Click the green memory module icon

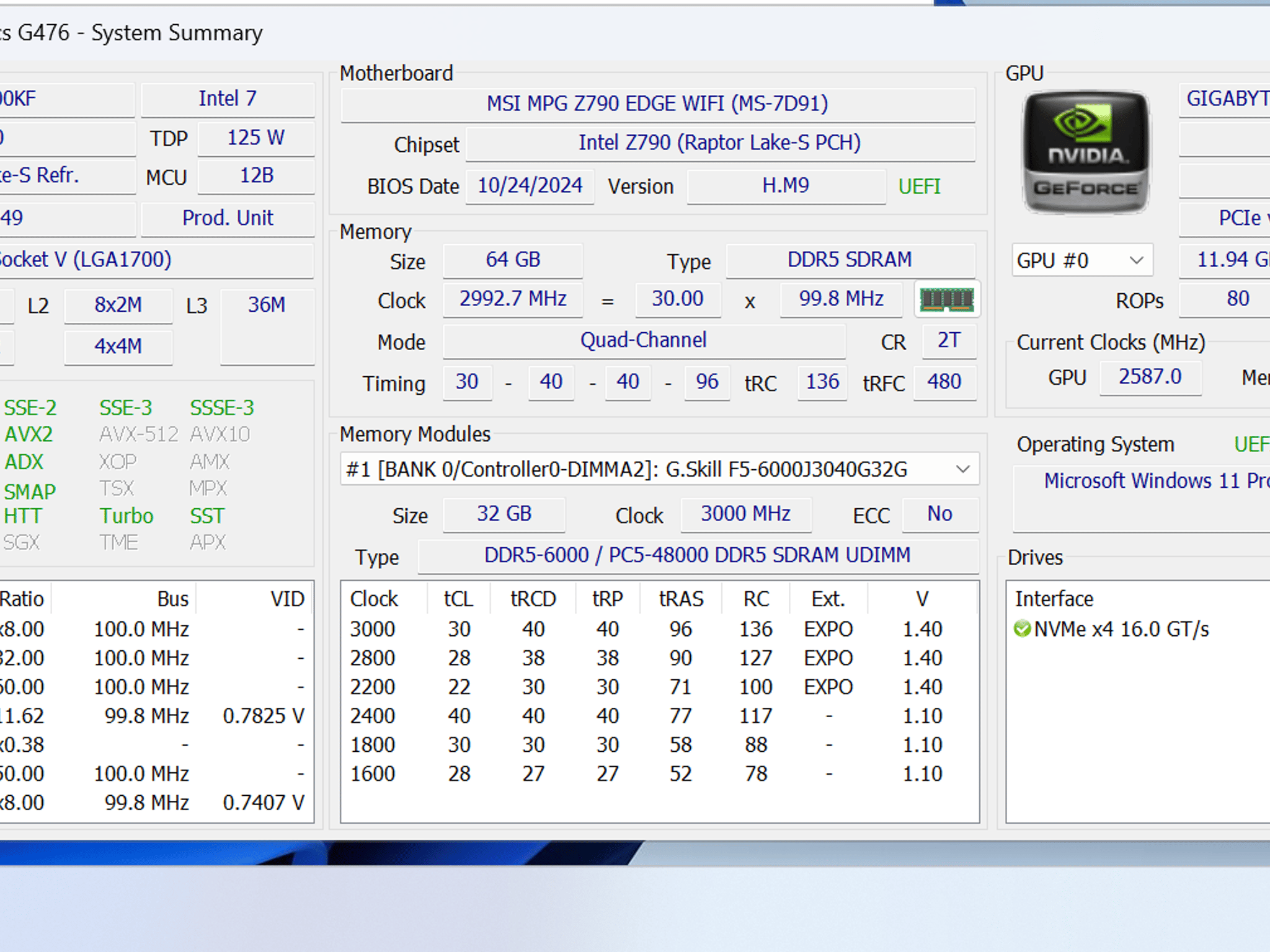(x=947, y=300)
